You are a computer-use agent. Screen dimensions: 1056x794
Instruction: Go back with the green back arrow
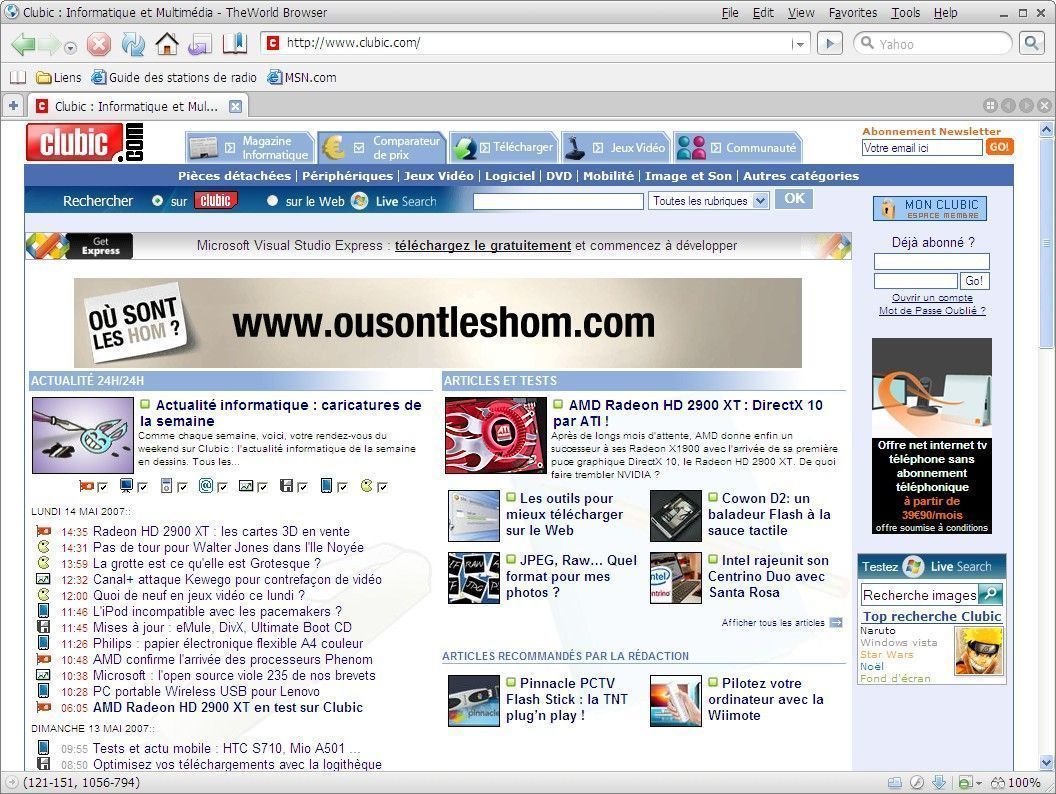(24, 44)
